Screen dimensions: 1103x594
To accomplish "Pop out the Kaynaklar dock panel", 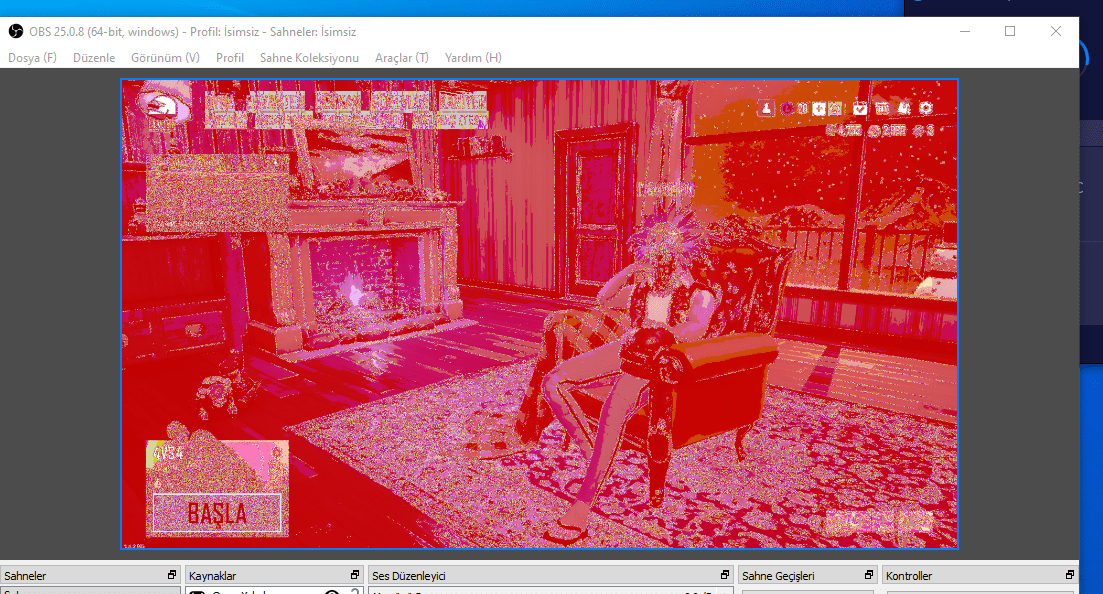I will click(355, 575).
